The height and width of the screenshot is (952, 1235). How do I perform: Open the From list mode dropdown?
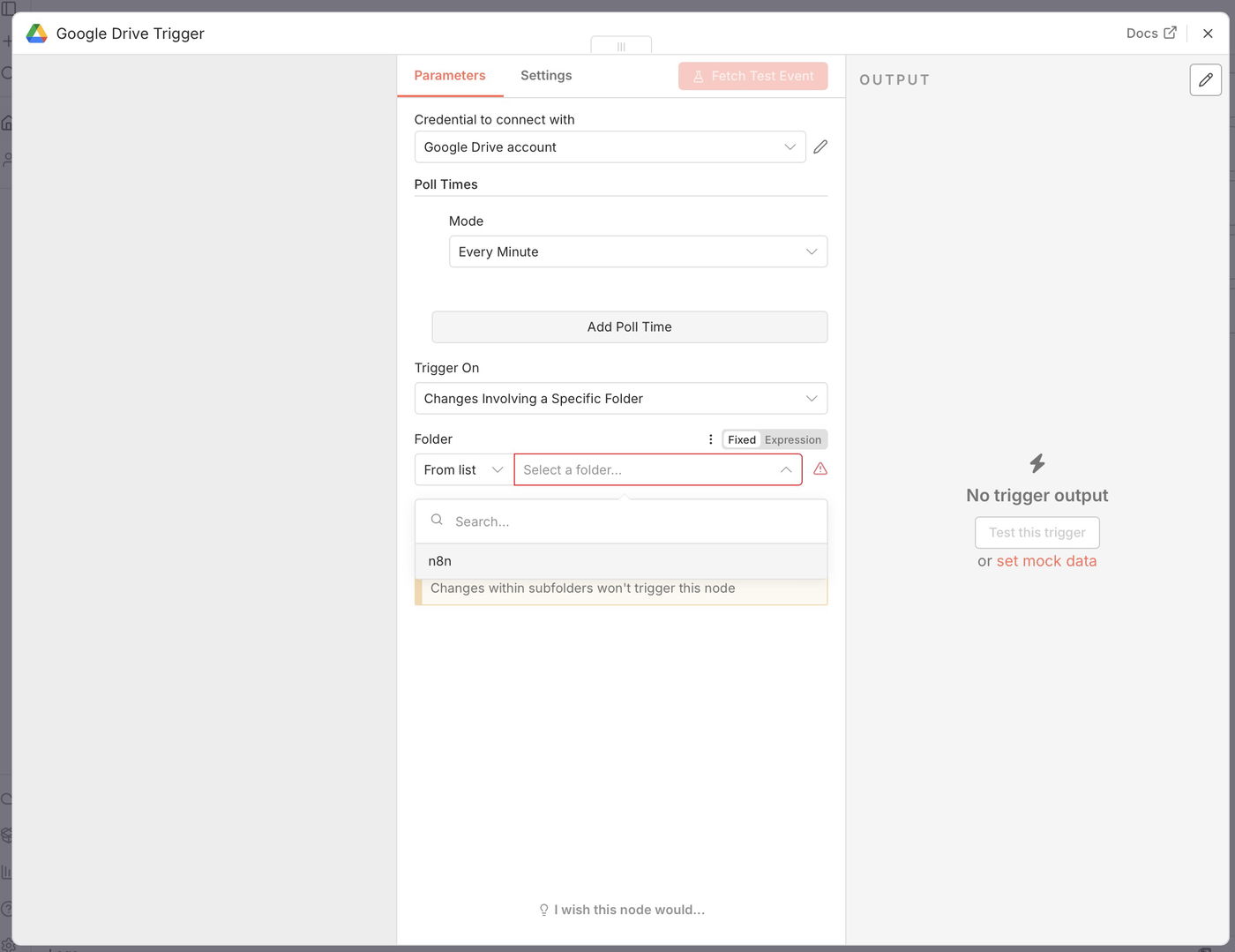pos(464,469)
